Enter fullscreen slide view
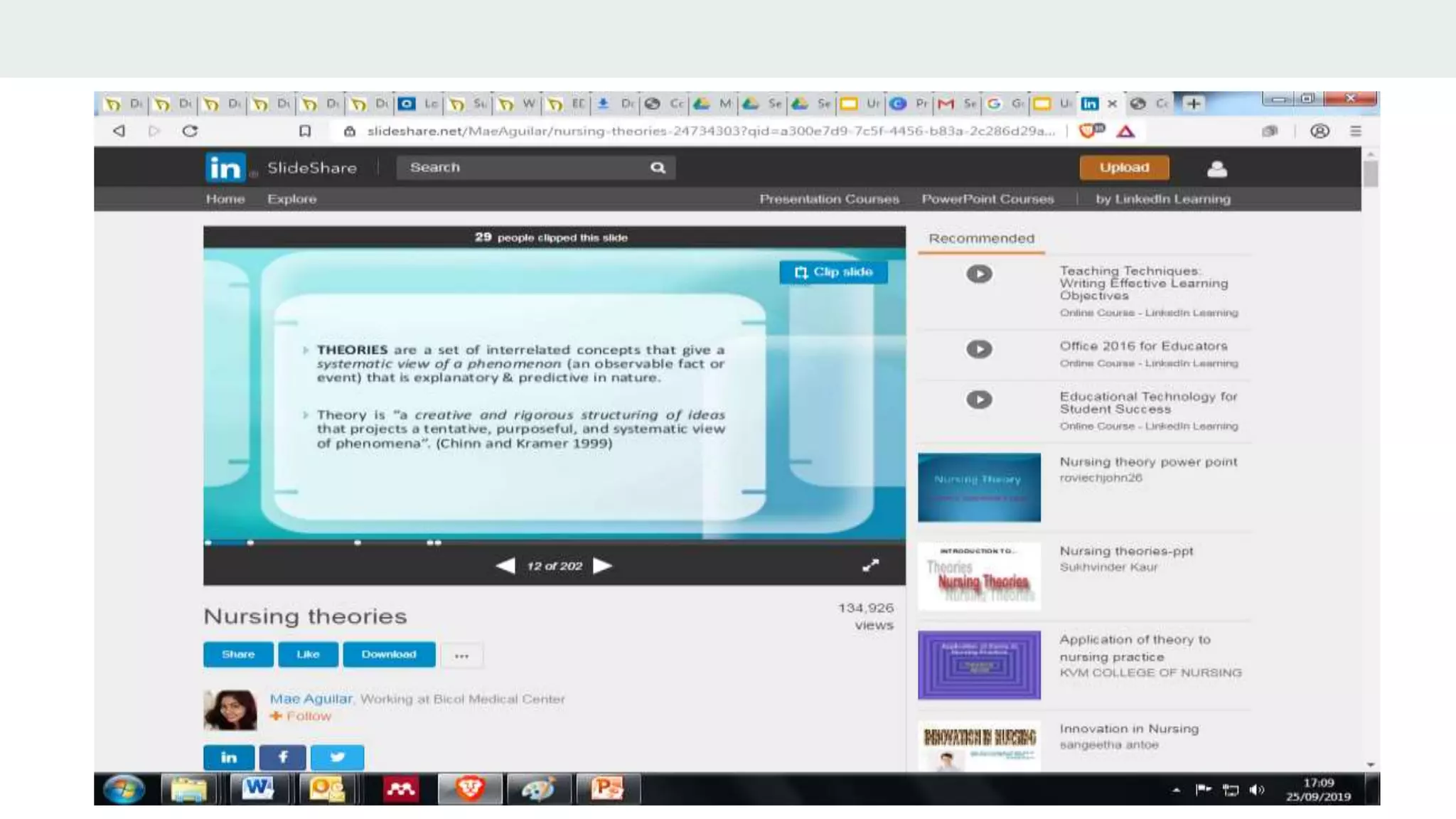Viewport: 1456px width, 819px height. pos(870,565)
